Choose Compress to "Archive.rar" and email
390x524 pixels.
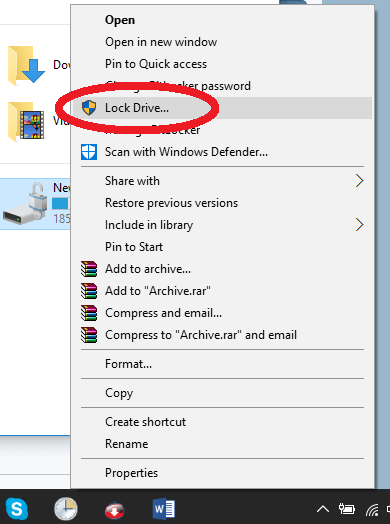coord(222,335)
